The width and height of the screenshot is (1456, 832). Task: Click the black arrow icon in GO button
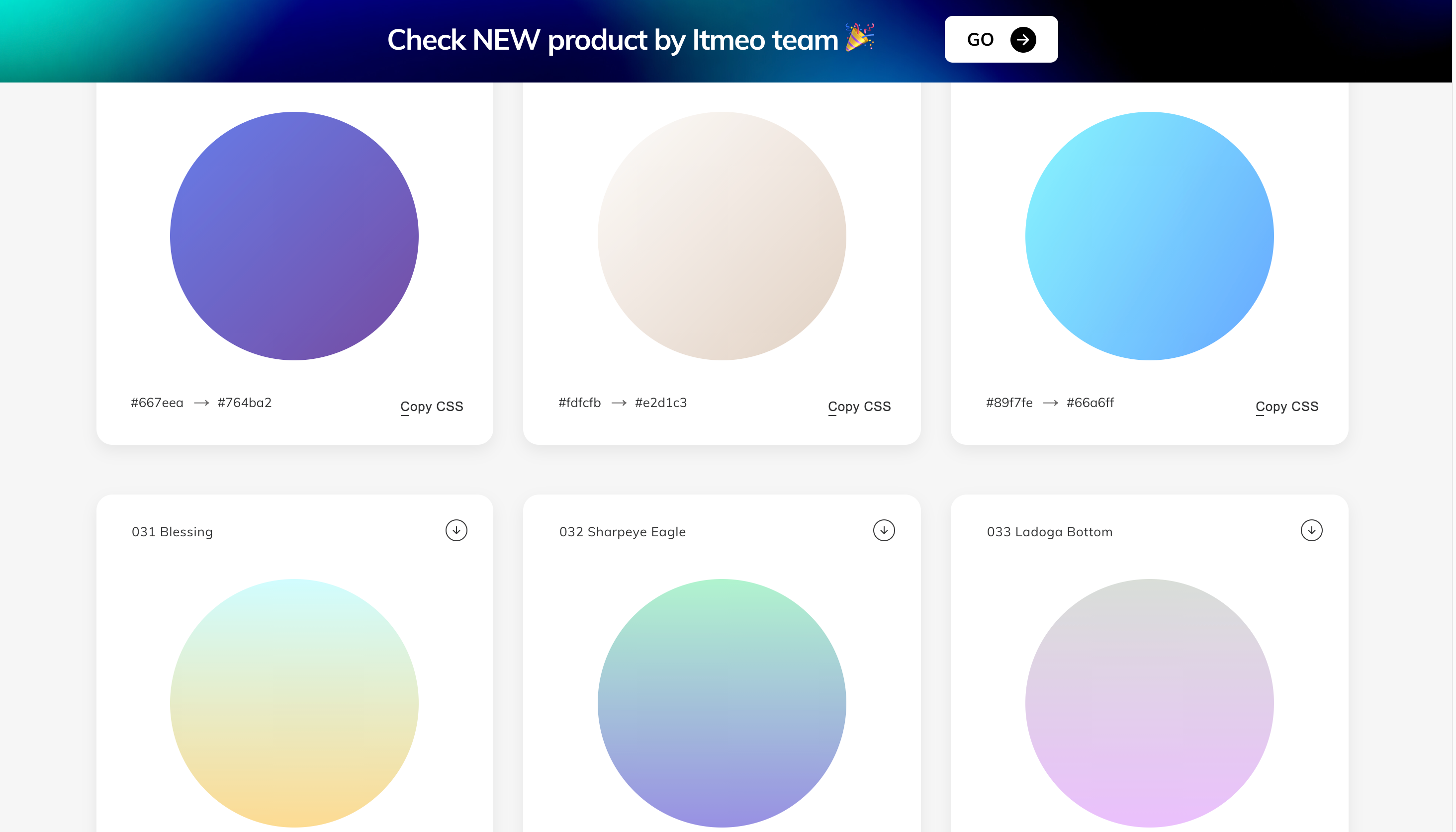[1023, 39]
